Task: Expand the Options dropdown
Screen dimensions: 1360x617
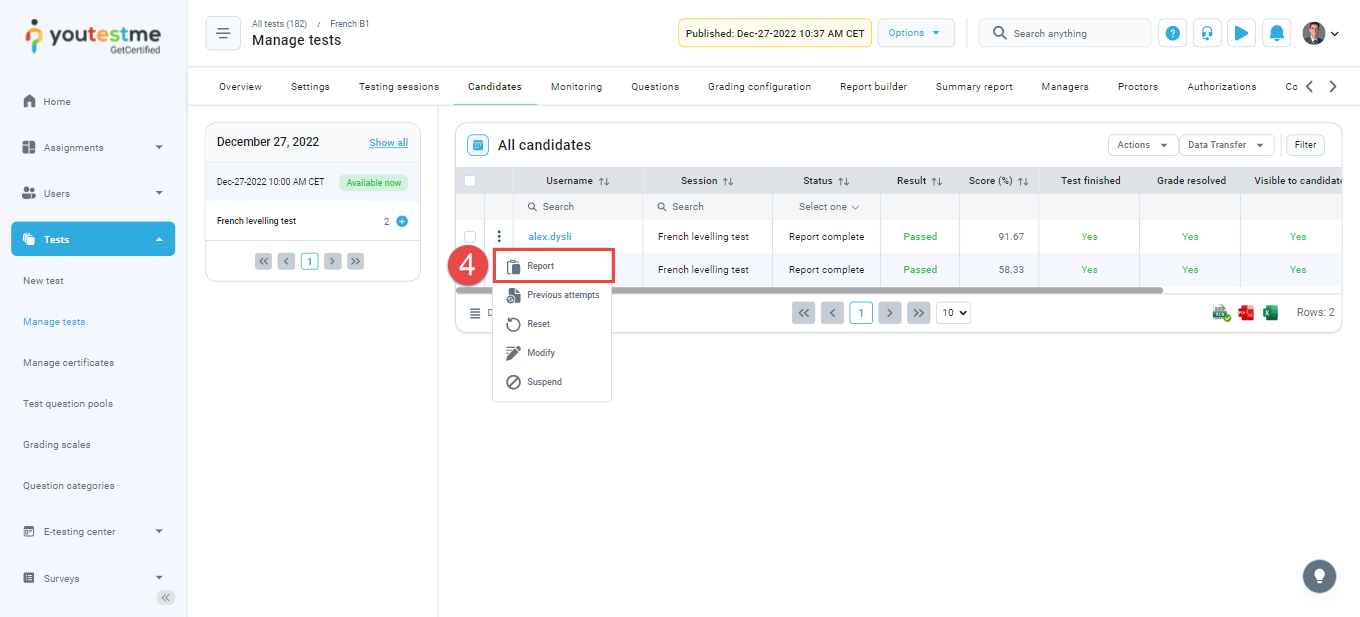Action: [915, 33]
